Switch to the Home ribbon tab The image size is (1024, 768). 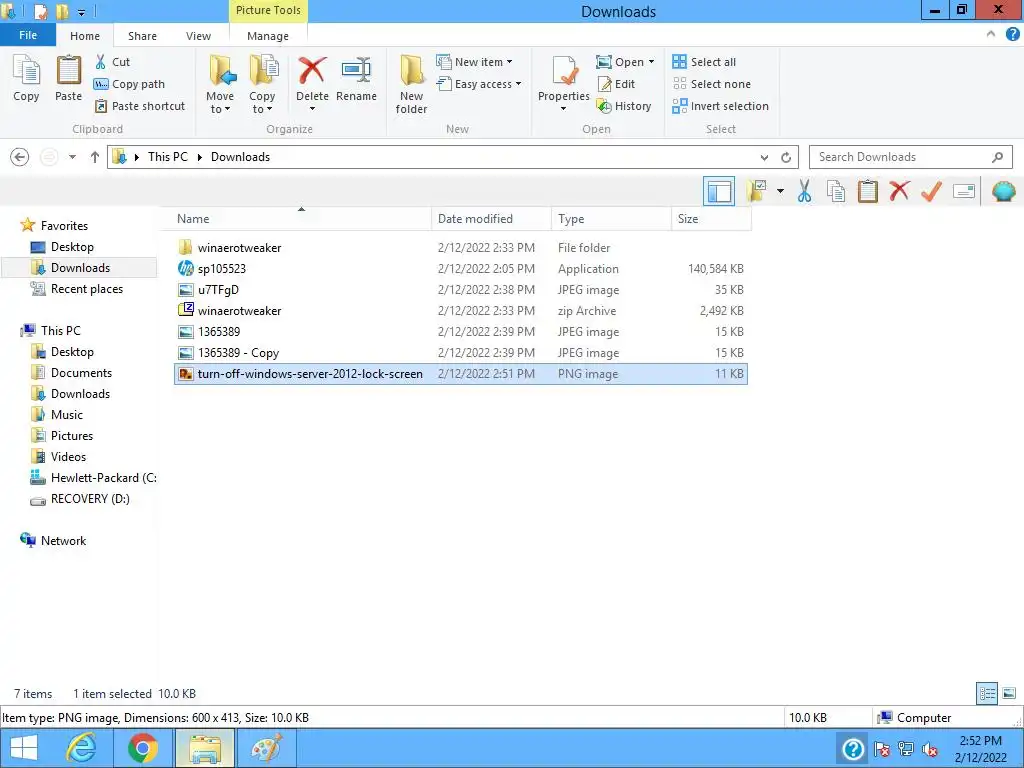pos(85,36)
